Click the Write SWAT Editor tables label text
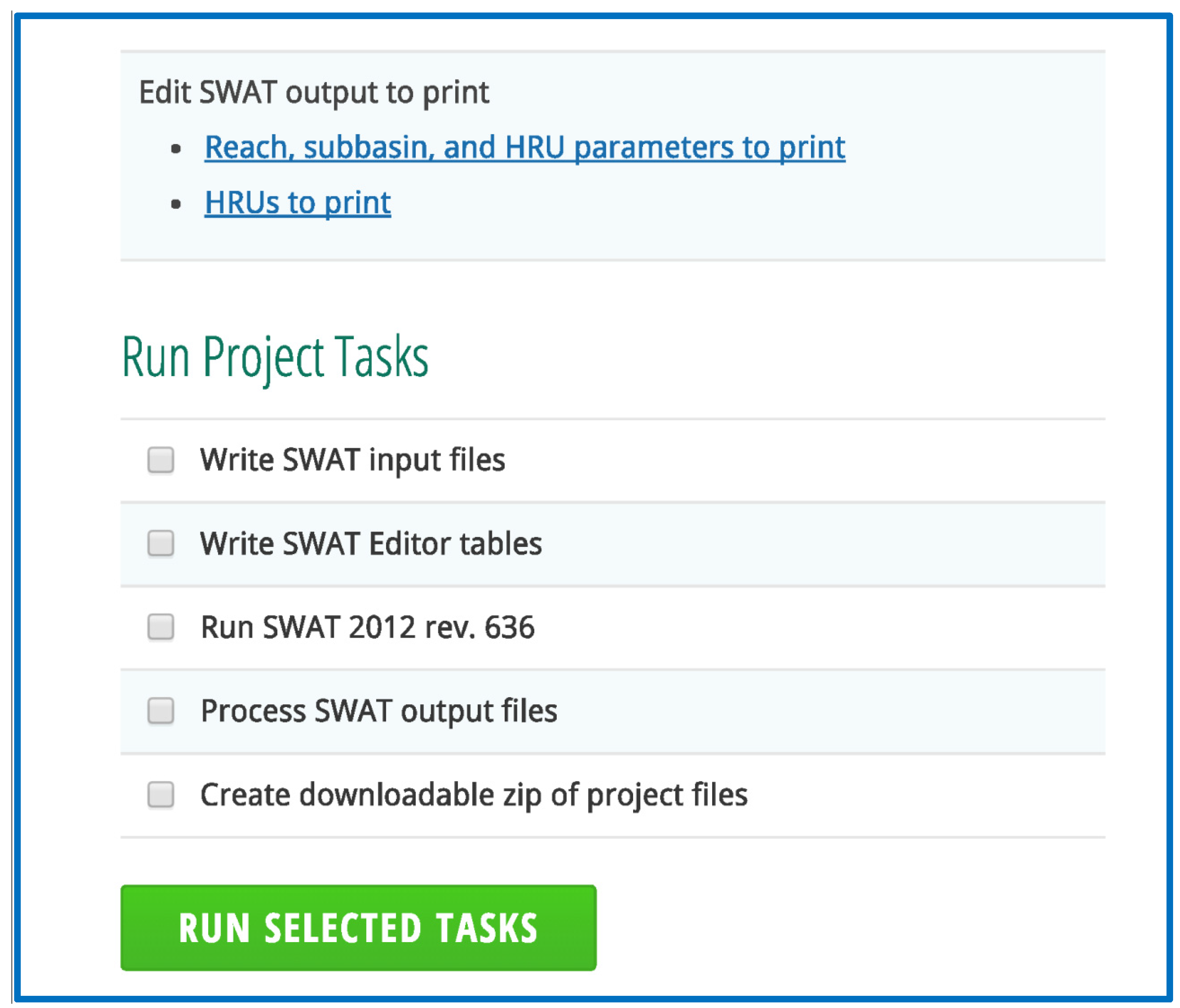This screenshot has height=1008, width=1180. (x=371, y=543)
